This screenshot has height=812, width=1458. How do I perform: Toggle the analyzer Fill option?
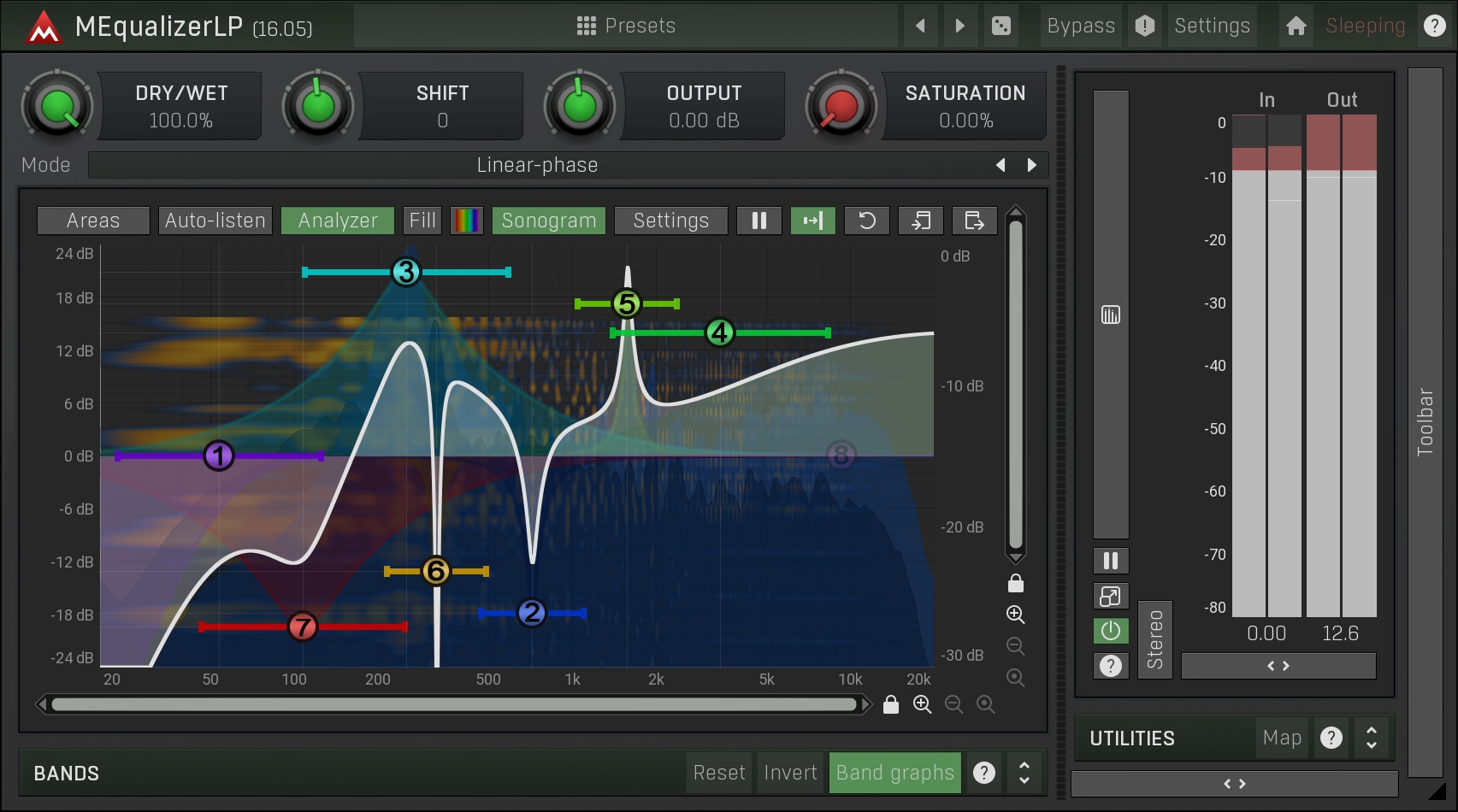(x=422, y=221)
